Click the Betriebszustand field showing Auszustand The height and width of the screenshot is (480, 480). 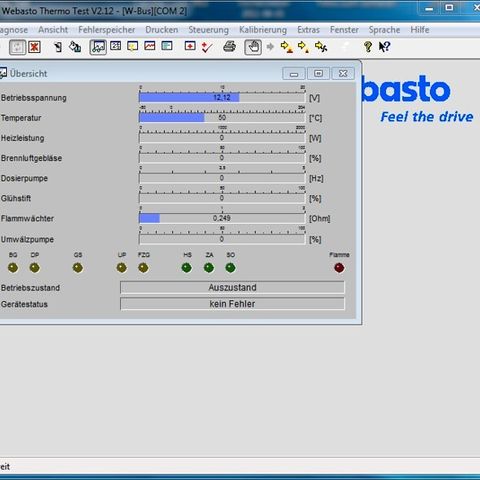[232, 287]
